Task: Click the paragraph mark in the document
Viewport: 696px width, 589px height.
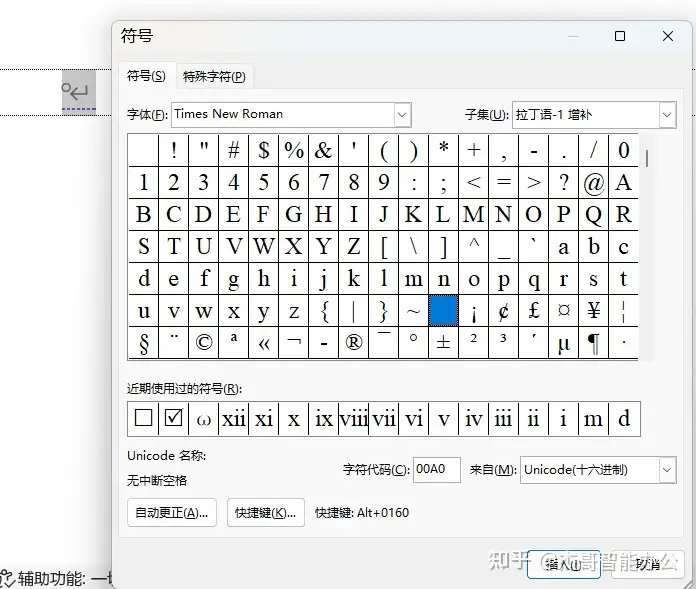Action: click(x=79, y=92)
